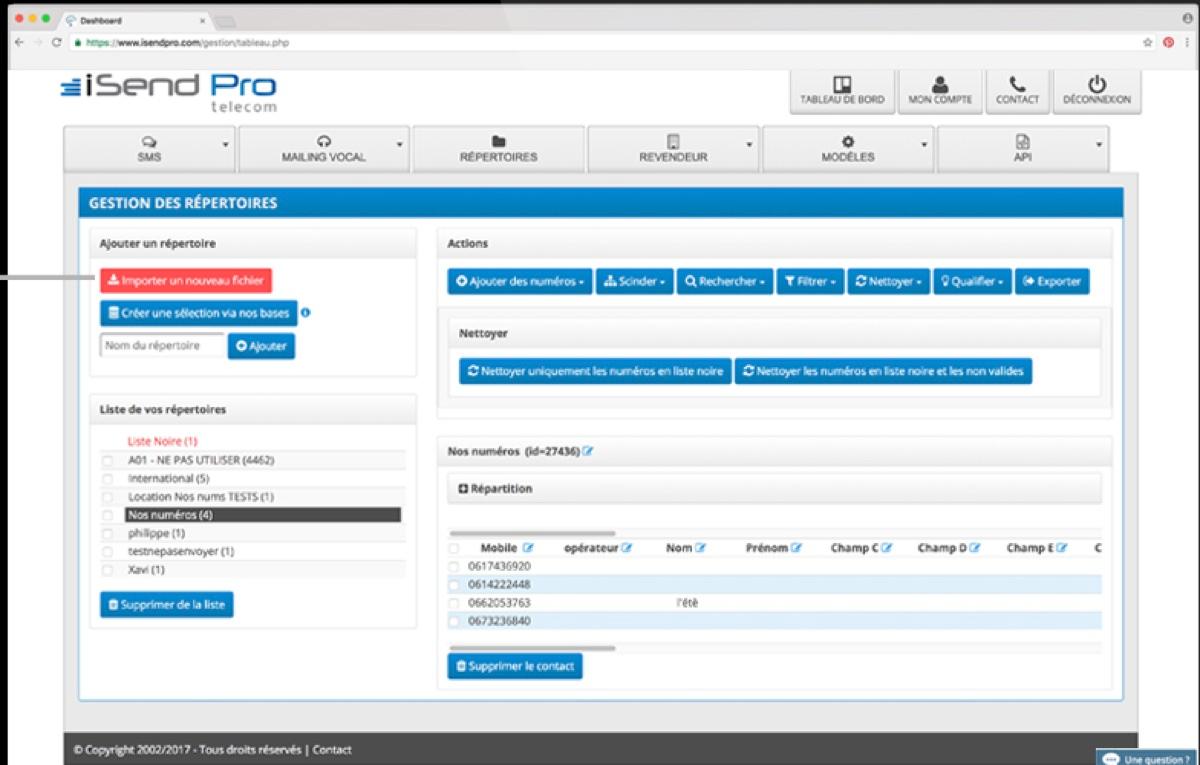Screen dimensions: 1200x765
Task: Switch to the Modèles tab
Action: [x=846, y=148]
